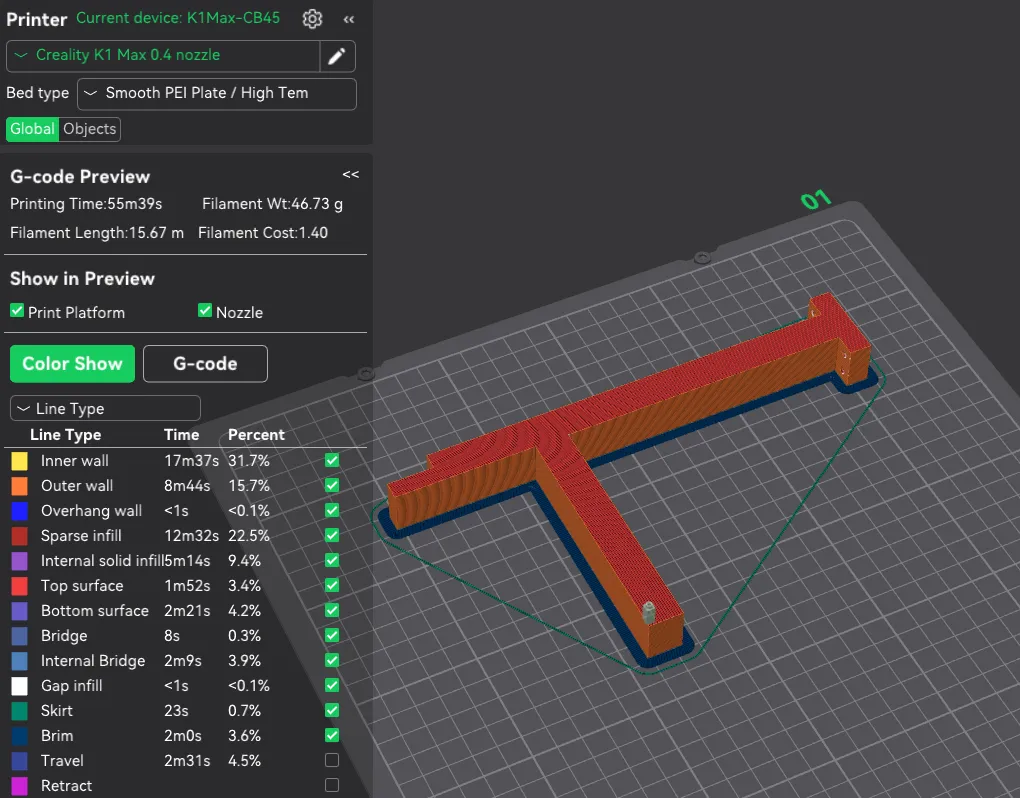This screenshot has width=1020, height=798.
Task: Toggle Skirt visibility checkbox
Action: click(x=332, y=710)
